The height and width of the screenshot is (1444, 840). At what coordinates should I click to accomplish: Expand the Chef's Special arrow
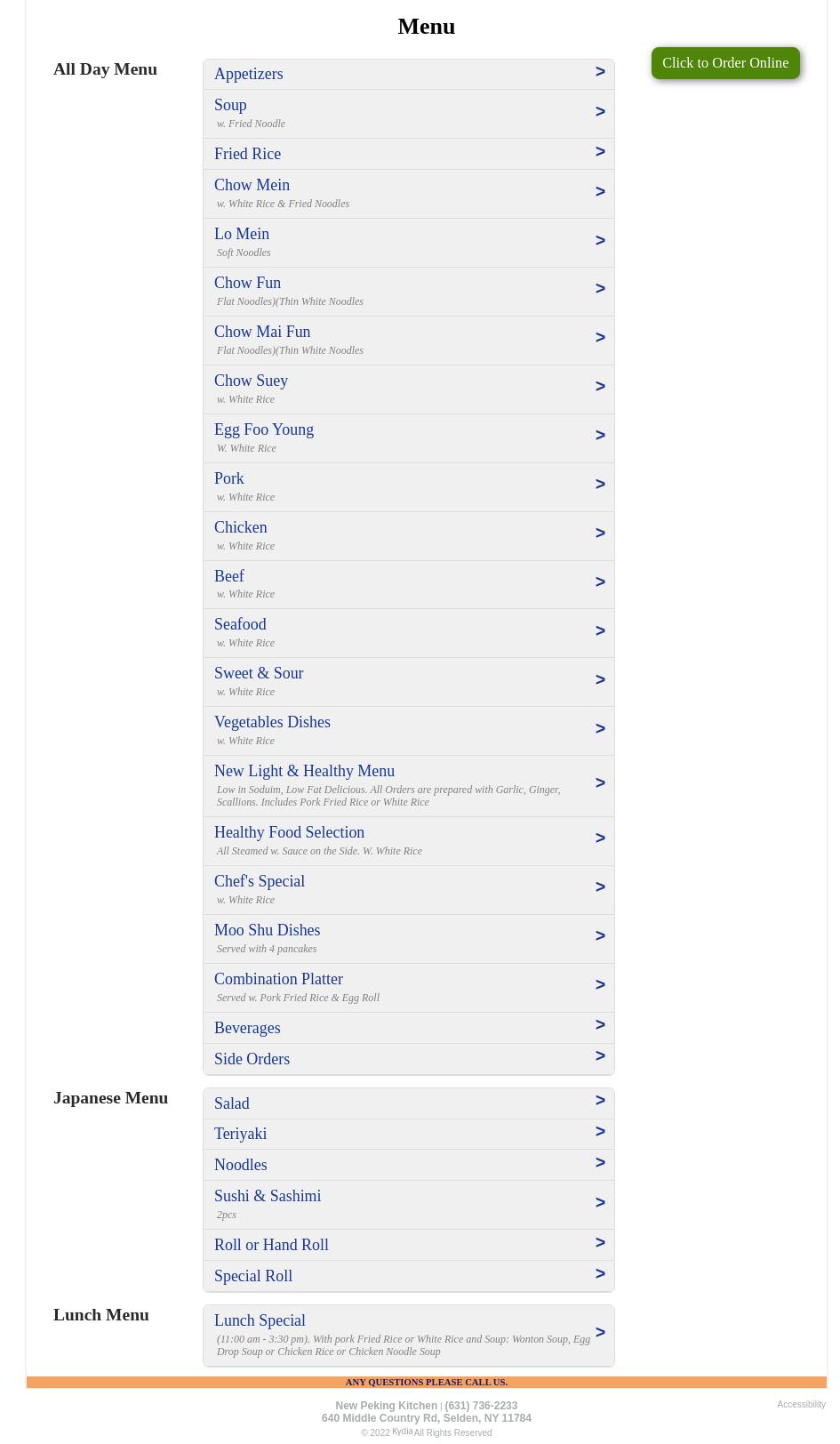coord(600,887)
